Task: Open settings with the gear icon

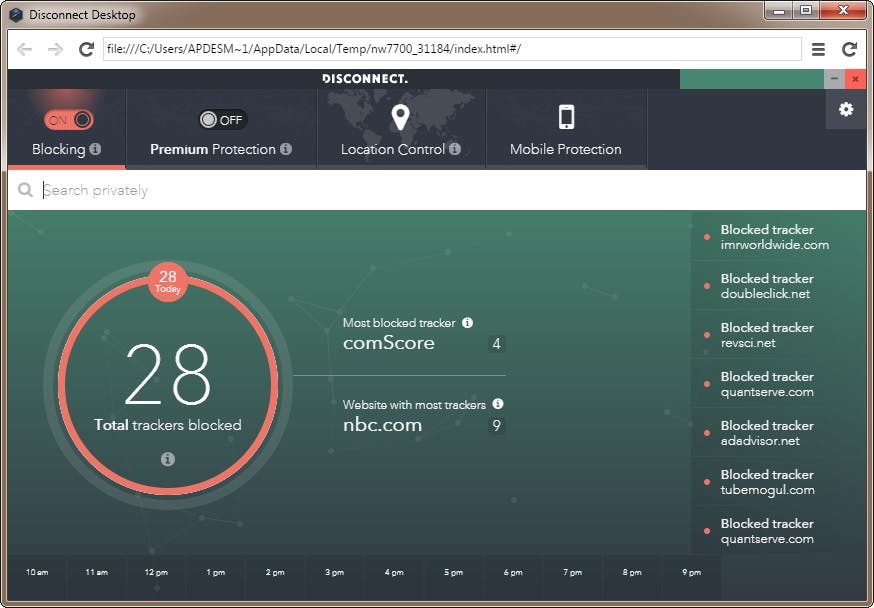Action: point(846,109)
